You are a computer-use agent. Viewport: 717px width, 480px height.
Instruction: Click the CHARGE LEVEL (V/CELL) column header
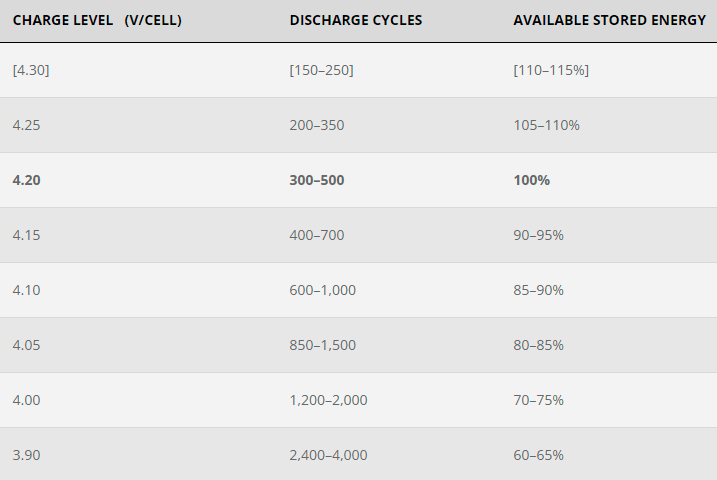pos(97,20)
